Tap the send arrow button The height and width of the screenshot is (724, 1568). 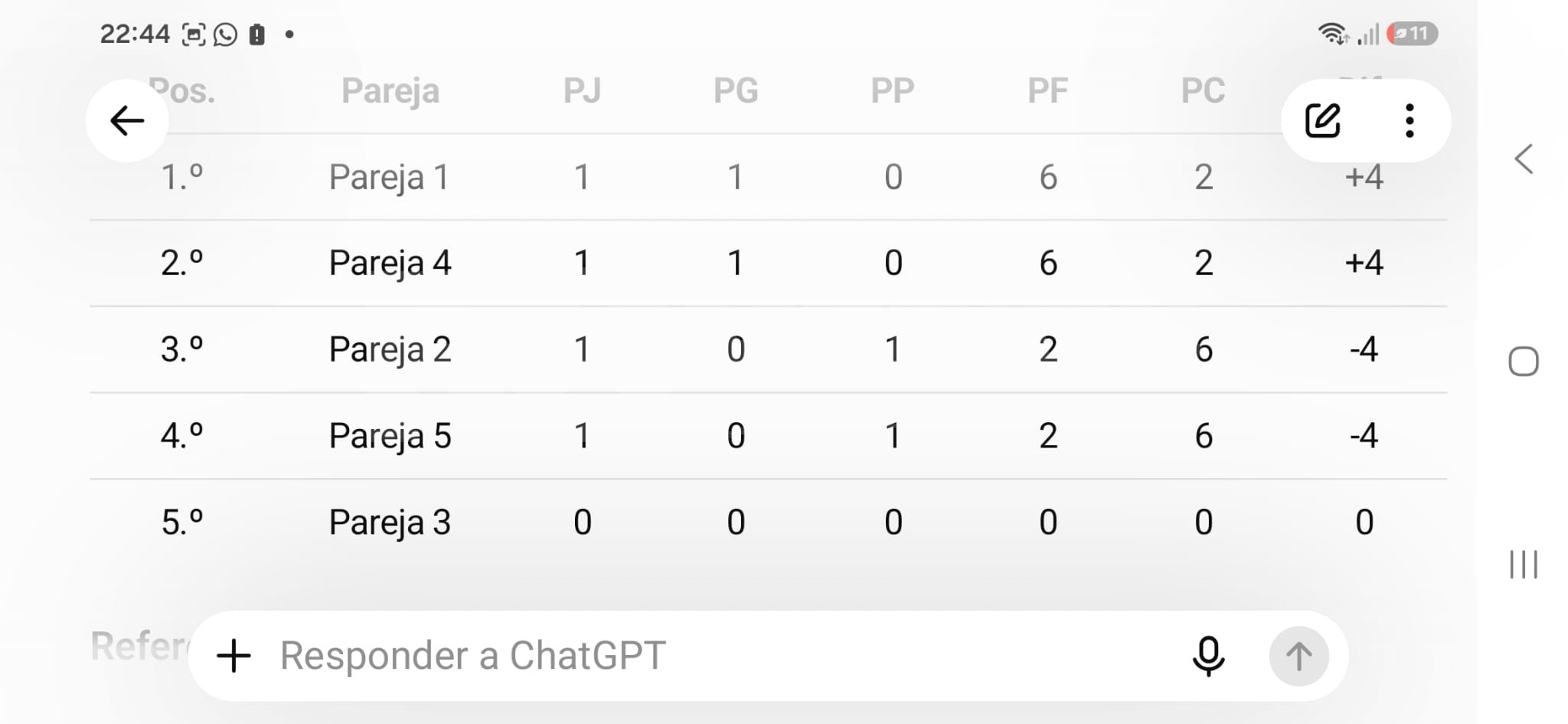[x=1298, y=657]
